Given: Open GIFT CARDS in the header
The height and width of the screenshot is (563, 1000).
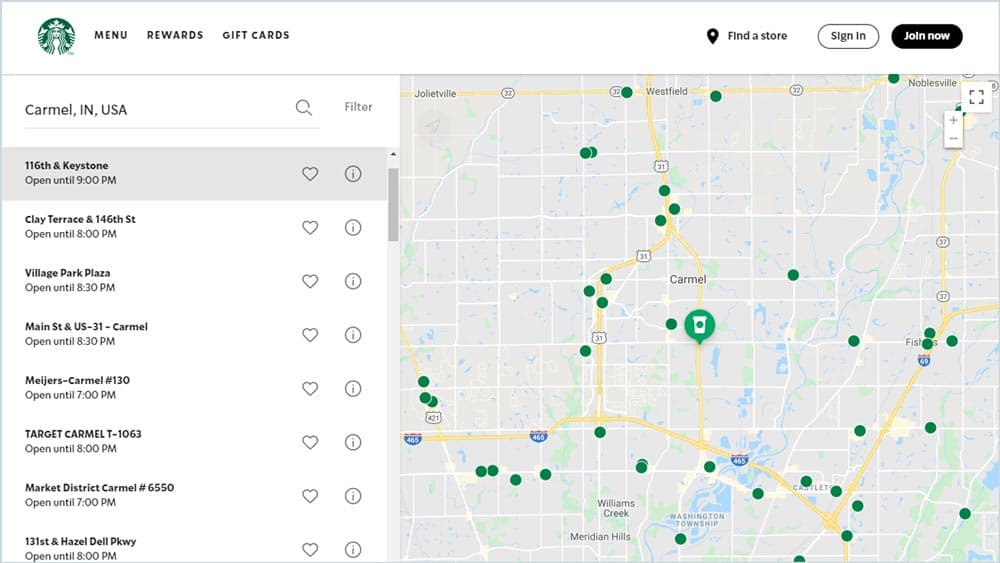Looking at the screenshot, I should coord(256,35).
